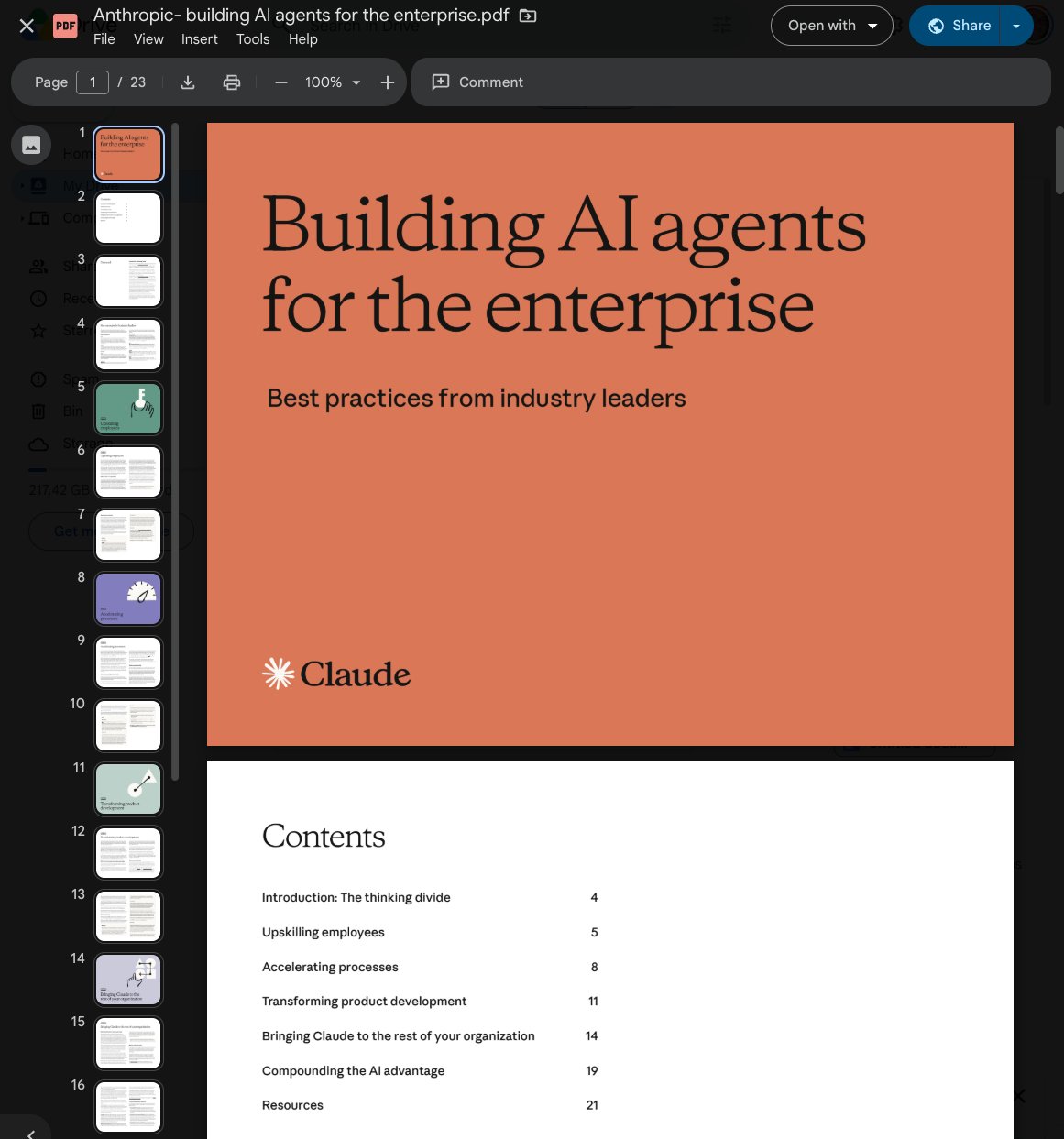Expand the Open with dropdown
This screenshot has height=1139, width=1064.
[x=832, y=26]
